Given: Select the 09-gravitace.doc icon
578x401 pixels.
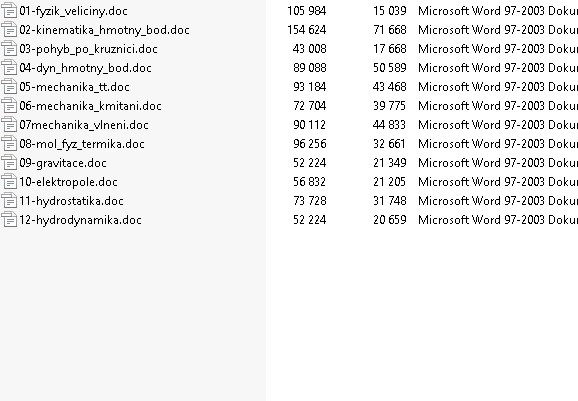Looking at the screenshot, I should [x=9, y=163].
